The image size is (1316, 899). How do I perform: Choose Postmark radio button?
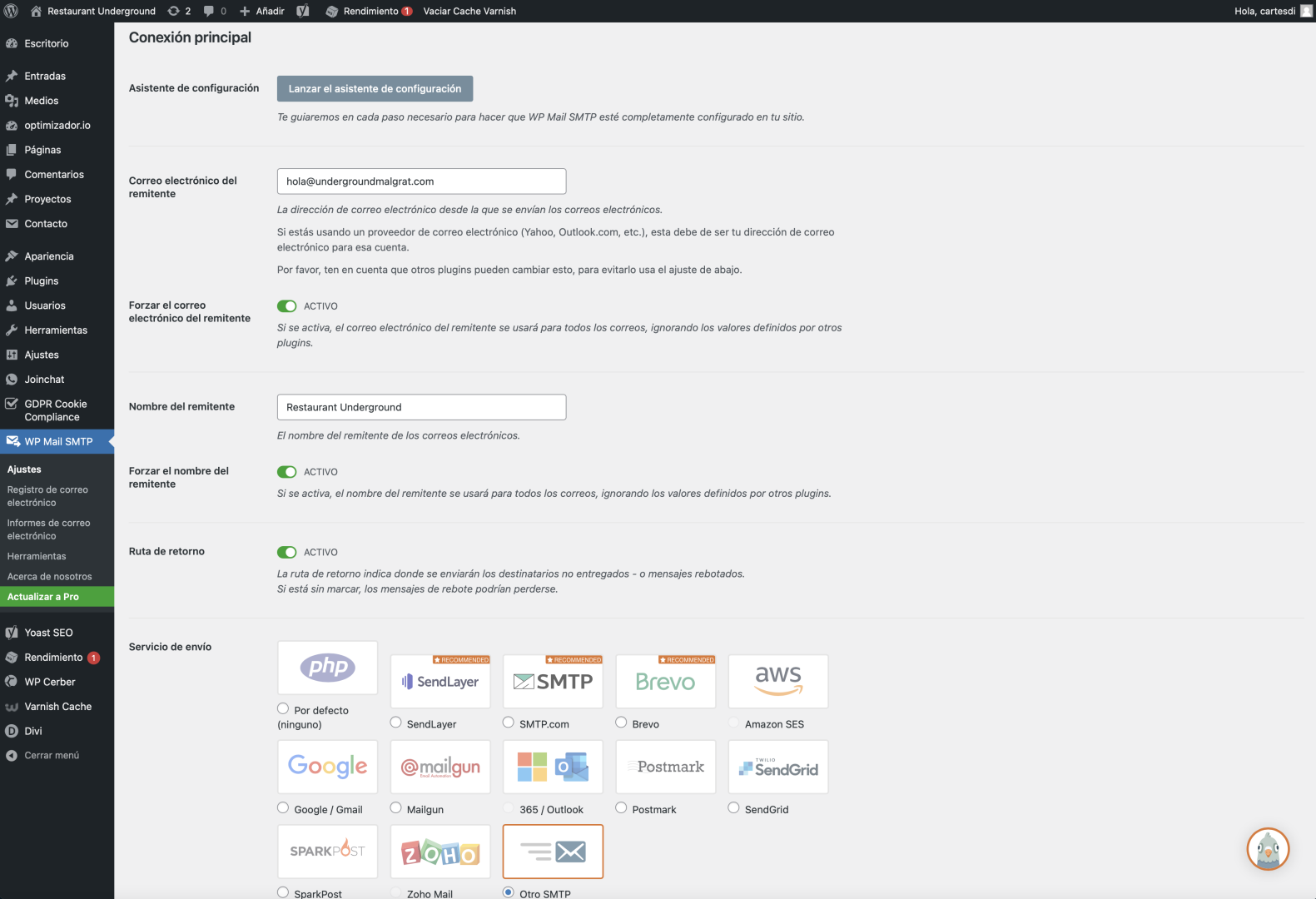pyautogui.click(x=621, y=807)
